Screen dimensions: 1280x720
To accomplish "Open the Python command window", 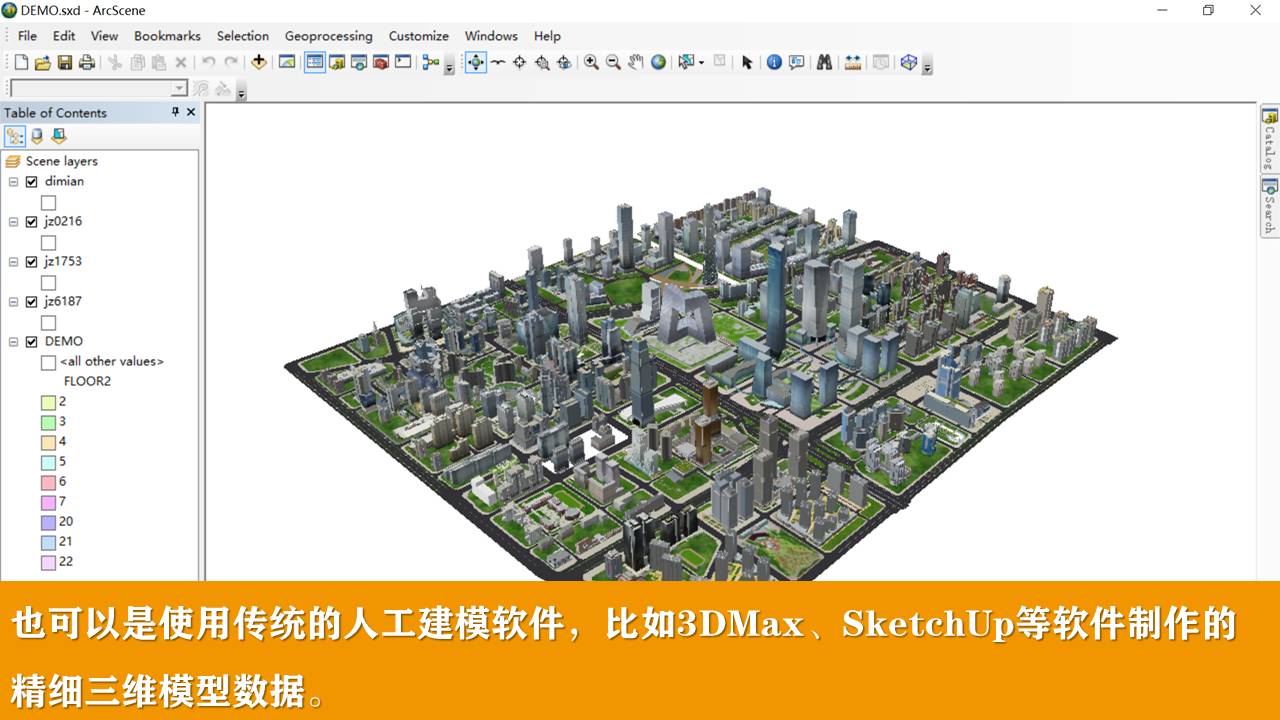I will [x=403, y=62].
